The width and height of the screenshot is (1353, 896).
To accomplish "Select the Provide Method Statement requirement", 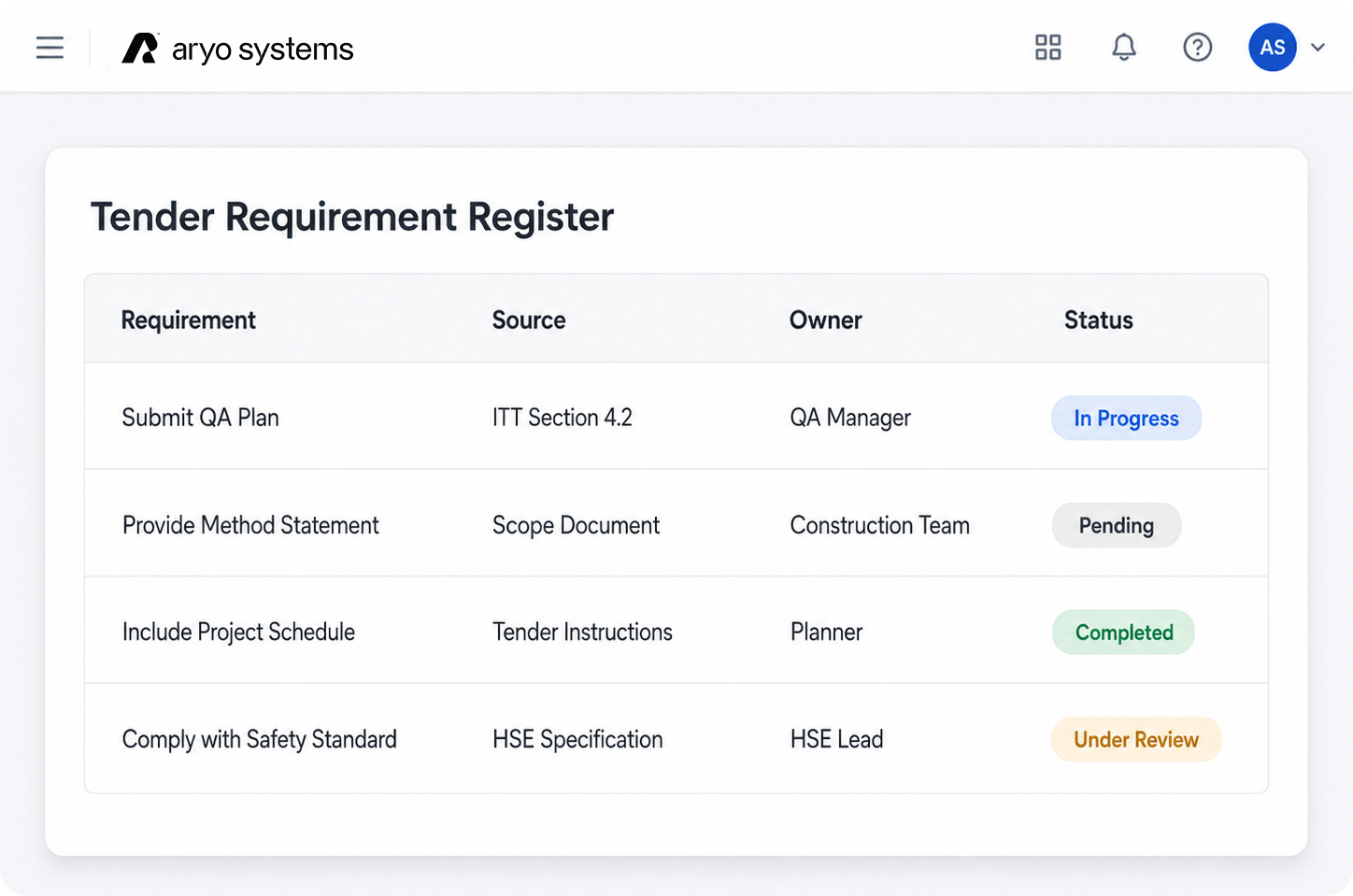I will [x=250, y=525].
